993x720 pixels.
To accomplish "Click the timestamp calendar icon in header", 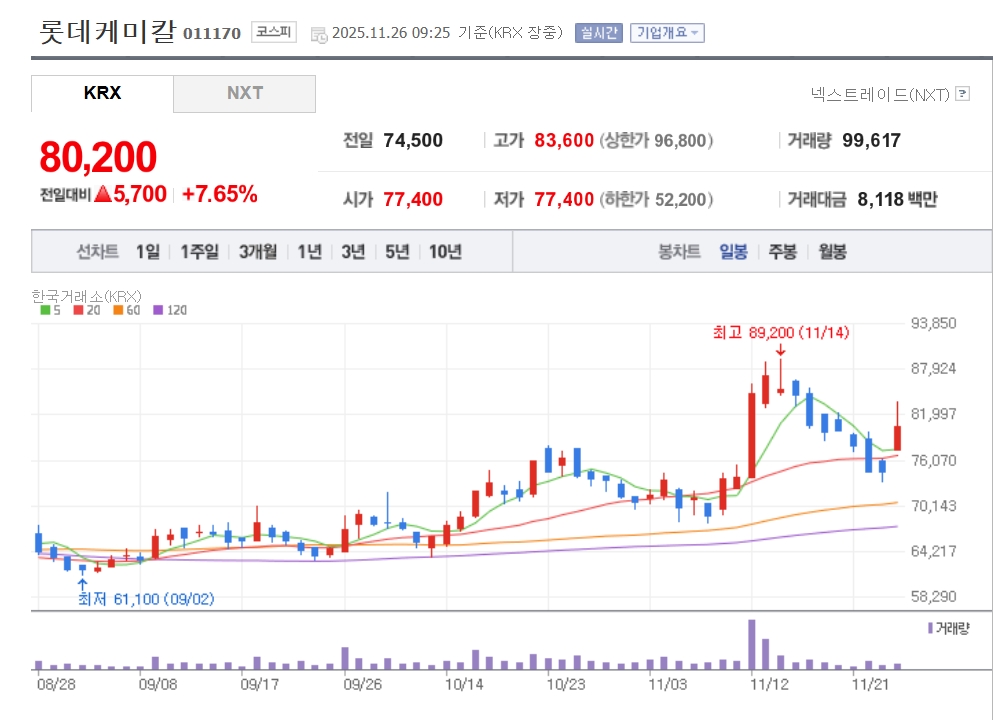I will coord(319,34).
